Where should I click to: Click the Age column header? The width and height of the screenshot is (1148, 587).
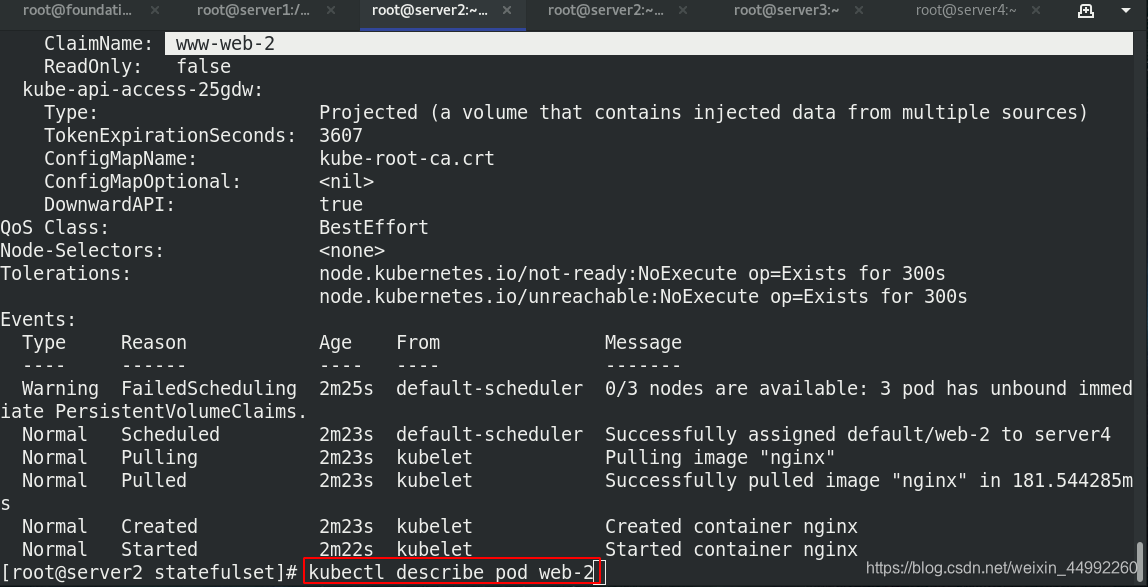click(335, 343)
